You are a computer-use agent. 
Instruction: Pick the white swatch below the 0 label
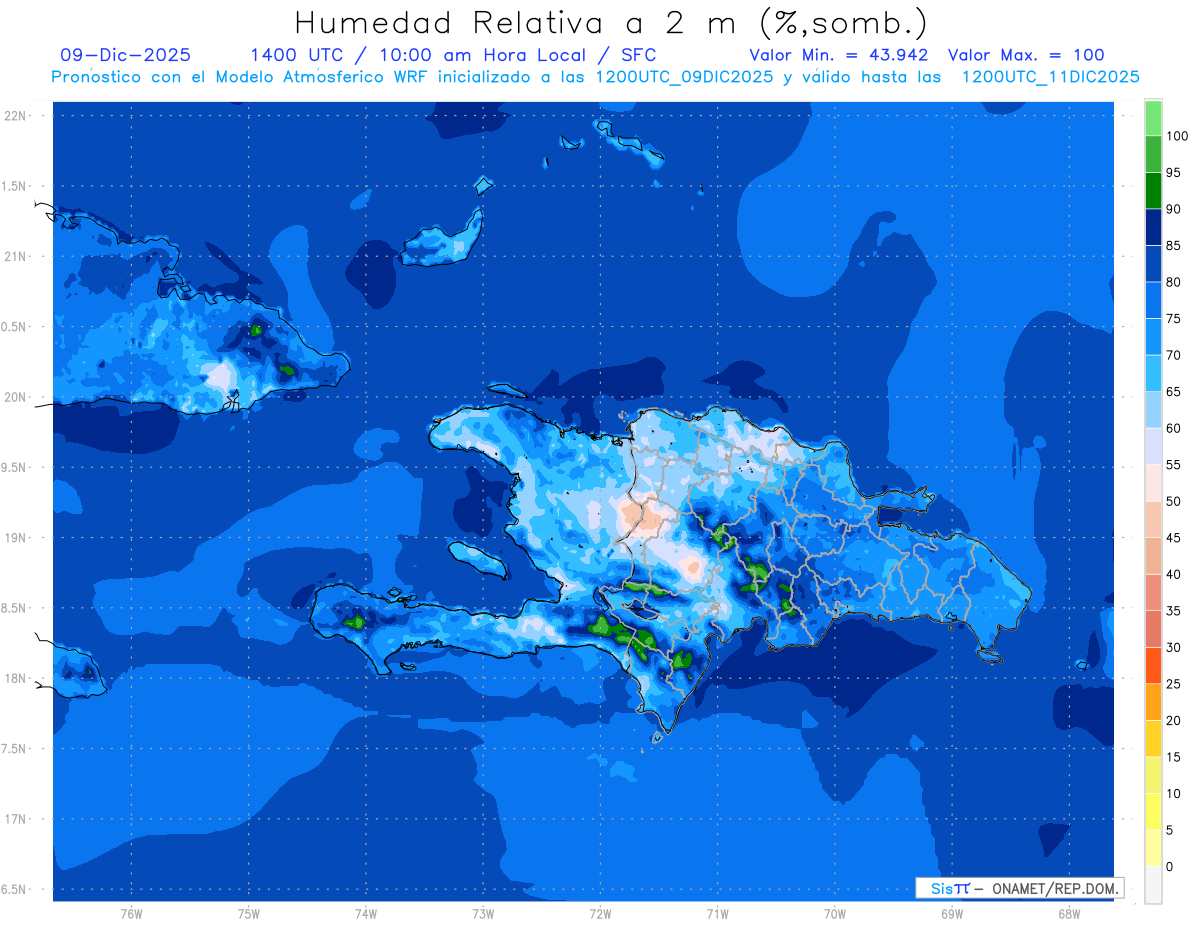tap(1153, 884)
